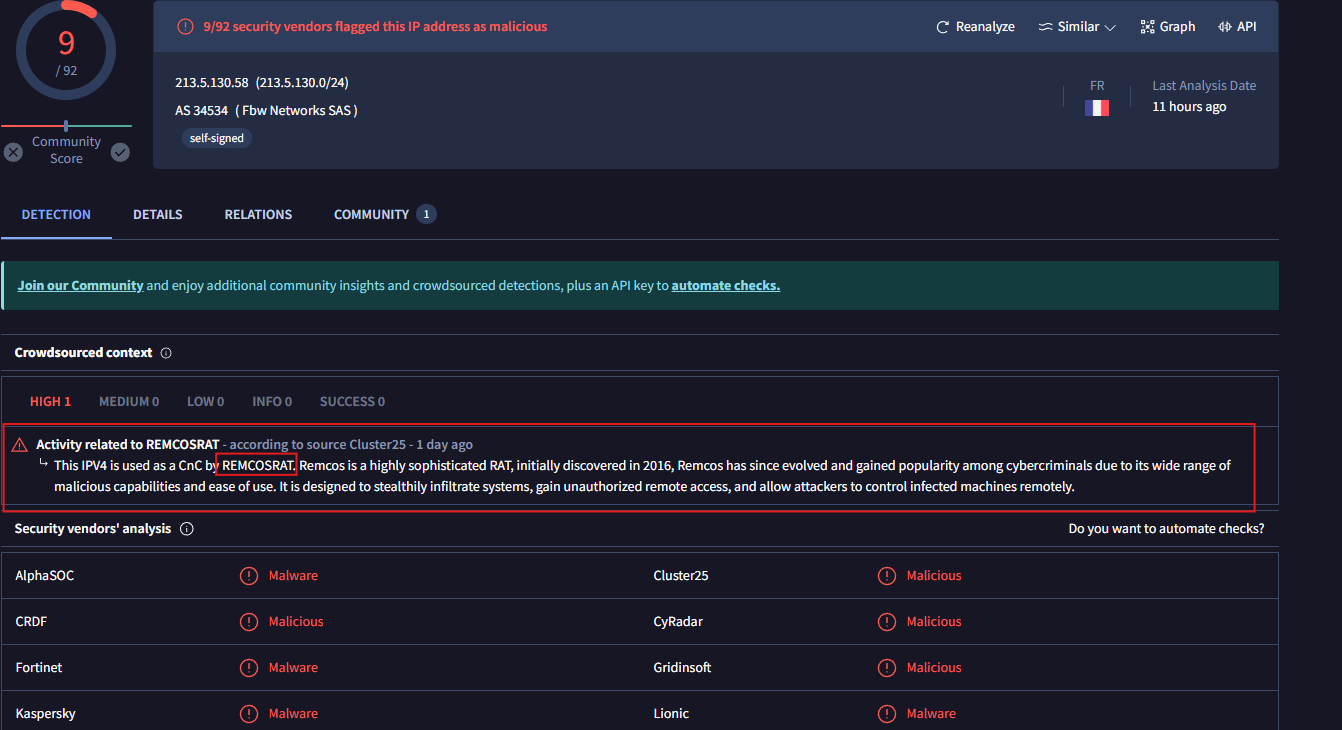Click the Kaspersky vendor name

pyautogui.click(x=45, y=713)
